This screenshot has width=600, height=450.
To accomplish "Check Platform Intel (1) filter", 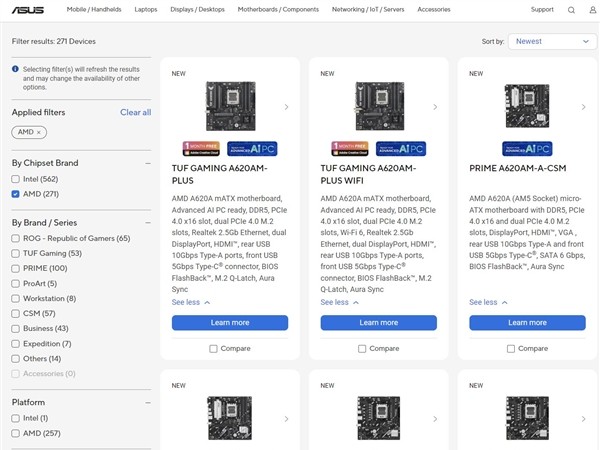I will tap(15, 418).
